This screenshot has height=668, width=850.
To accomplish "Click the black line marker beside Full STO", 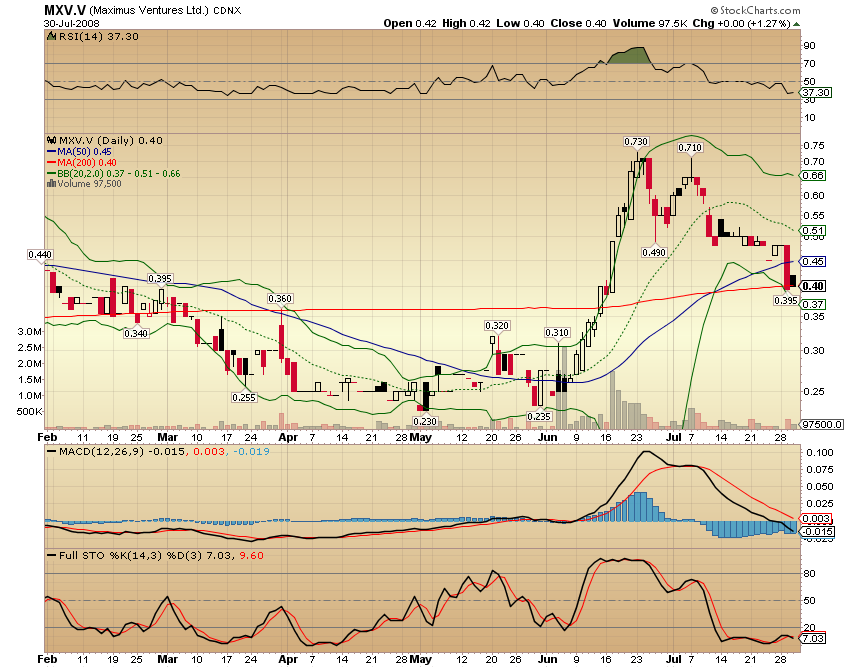I will [52, 555].
